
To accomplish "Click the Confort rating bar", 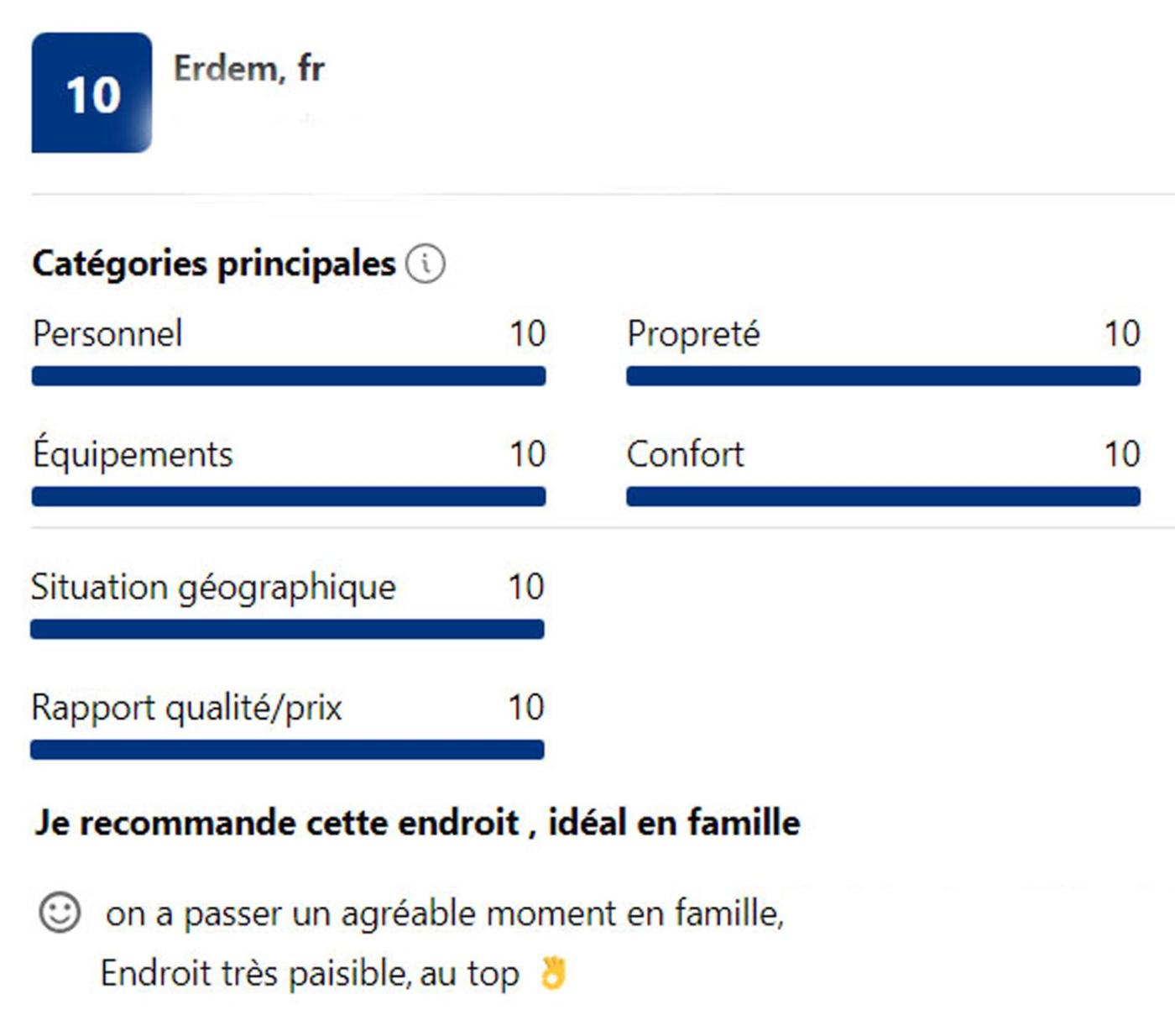I will point(883,497).
